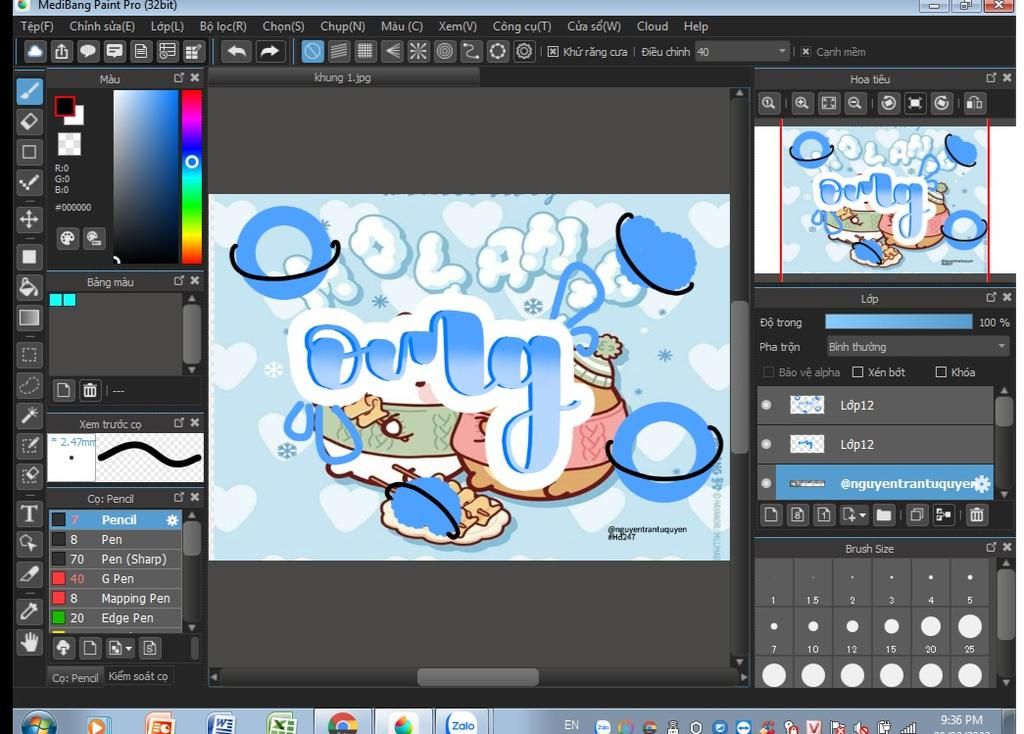Select the Mapping Pen brush

coord(116,599)
